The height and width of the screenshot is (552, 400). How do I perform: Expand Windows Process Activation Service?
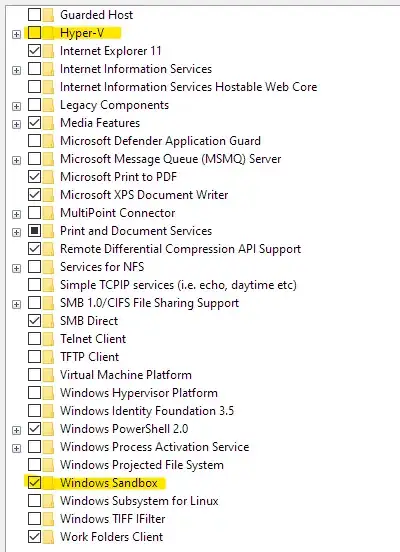point(16,448)
